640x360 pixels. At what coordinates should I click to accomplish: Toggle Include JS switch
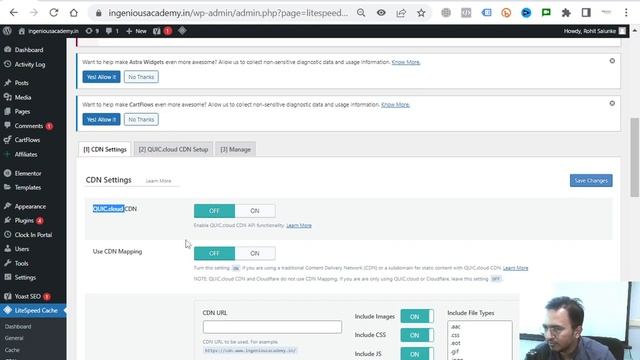417,354
